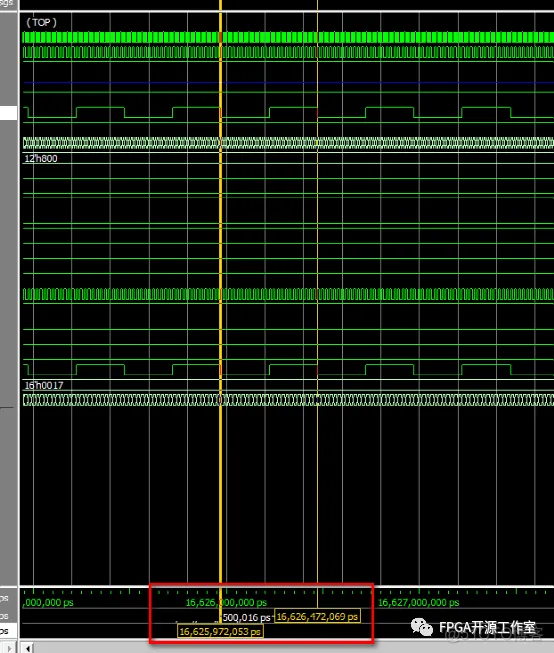Image resolution: width=554 pixels, height=653 pixels.
Task: Click the FPGA开源工作室 watermark text
Action: pos(487,627)
